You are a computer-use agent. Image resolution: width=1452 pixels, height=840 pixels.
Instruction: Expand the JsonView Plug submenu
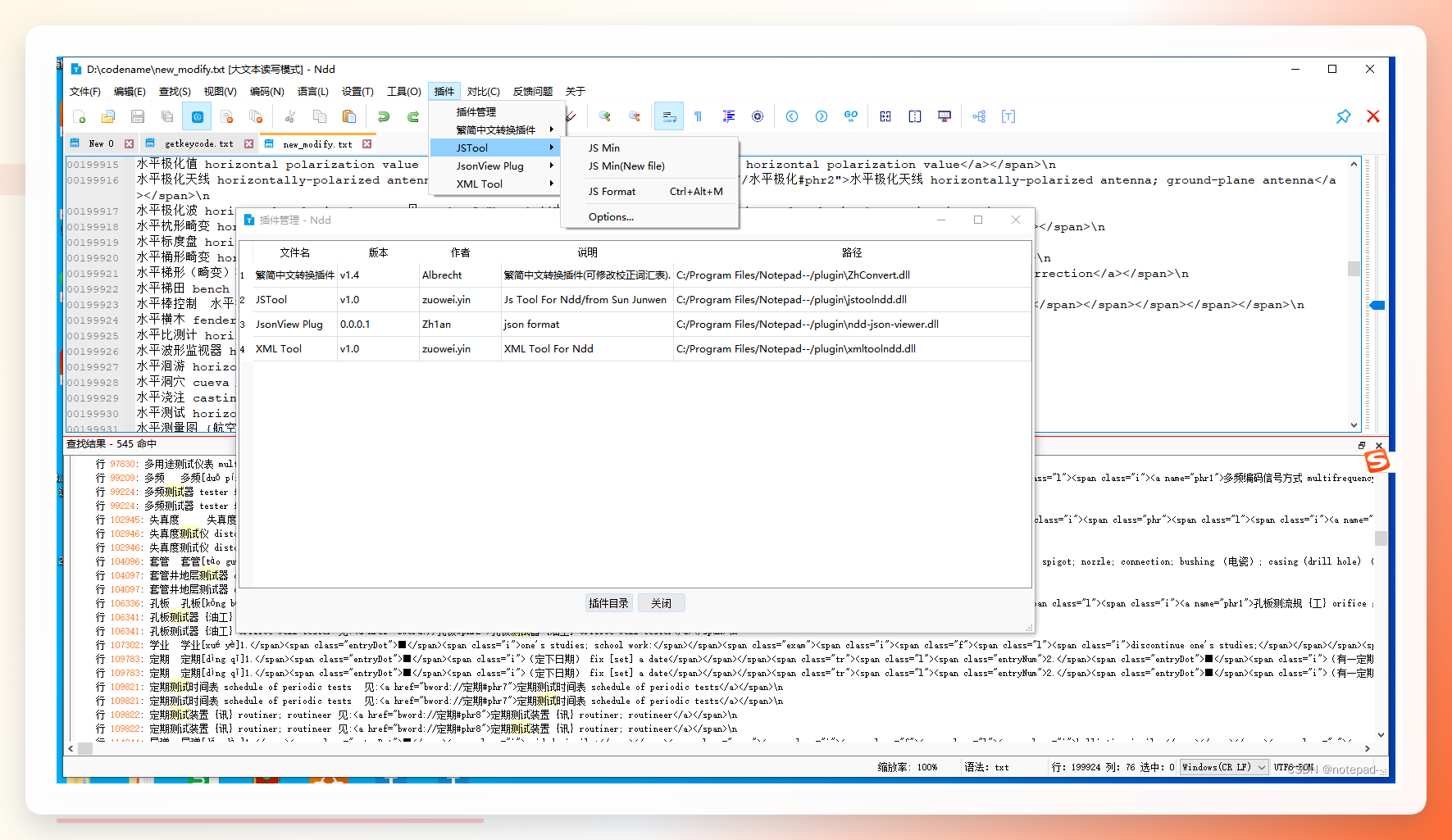point(498,166)
